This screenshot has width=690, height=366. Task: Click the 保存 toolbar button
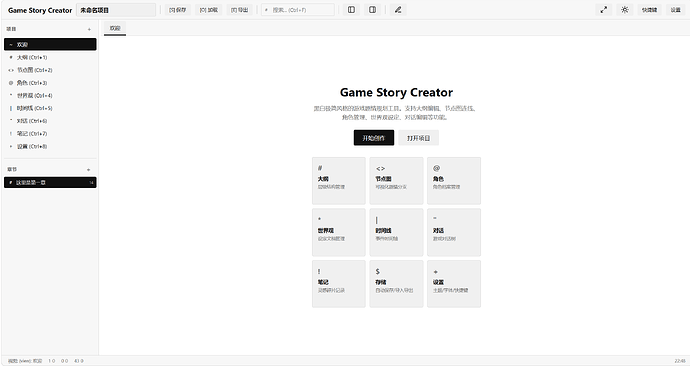[178, 10]
